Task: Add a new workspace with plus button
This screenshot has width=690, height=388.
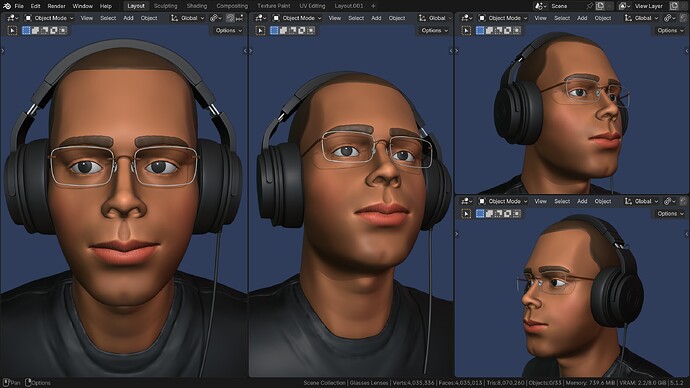Action: point(373,6)
